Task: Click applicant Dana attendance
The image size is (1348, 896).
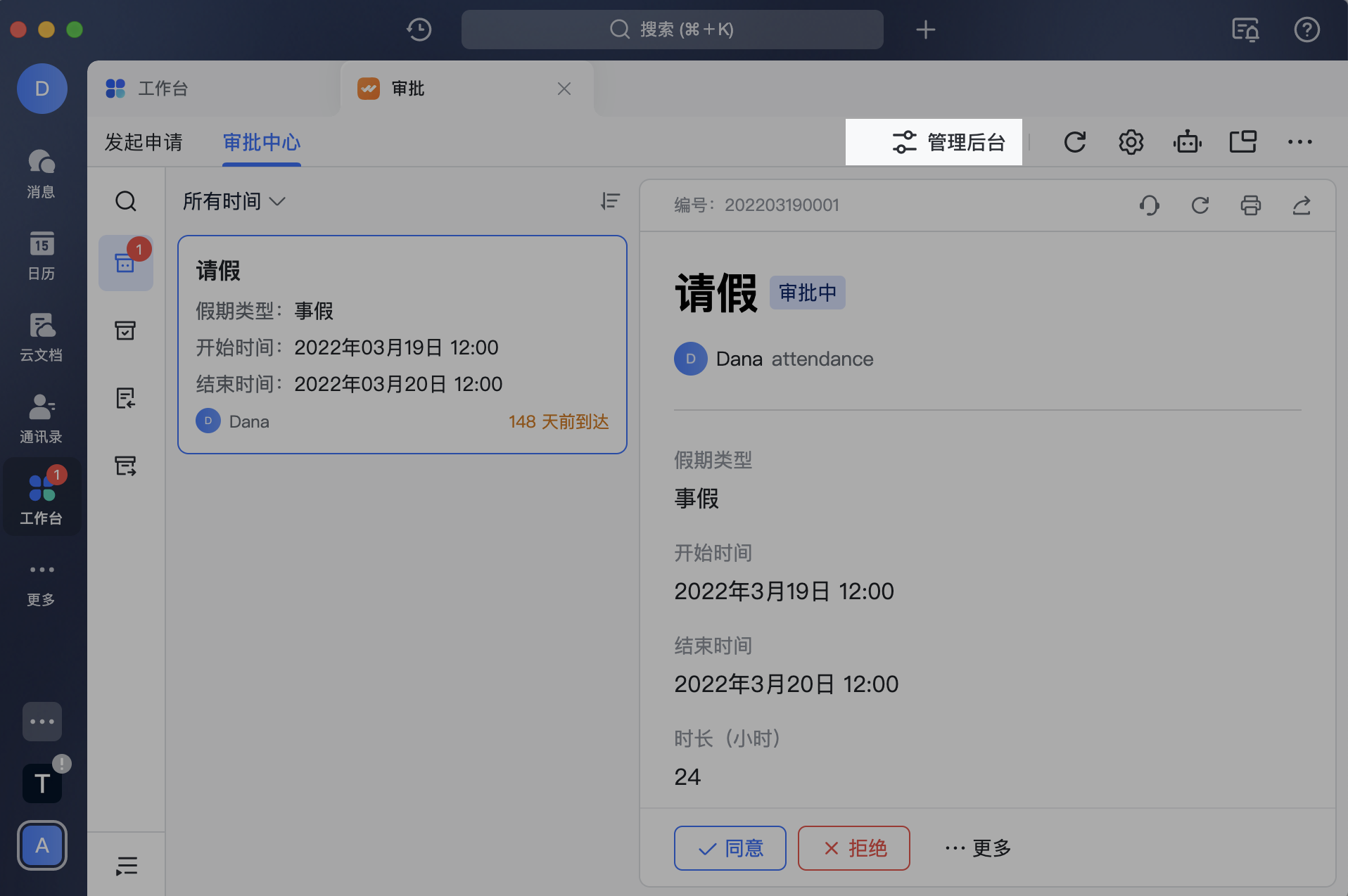Action: click(x=774, y=359)
